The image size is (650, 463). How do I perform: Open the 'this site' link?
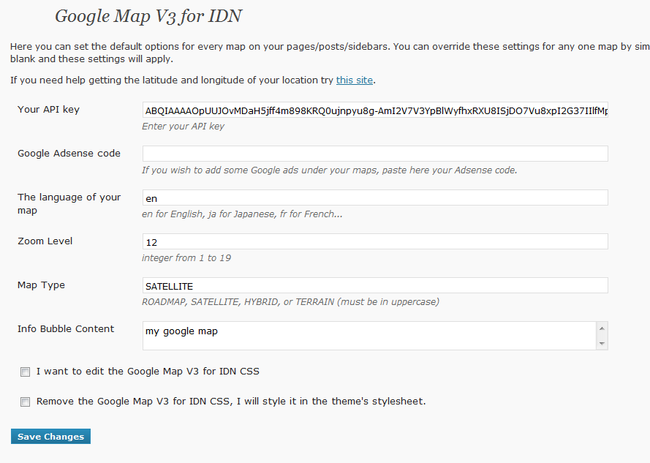click(354, 80)
